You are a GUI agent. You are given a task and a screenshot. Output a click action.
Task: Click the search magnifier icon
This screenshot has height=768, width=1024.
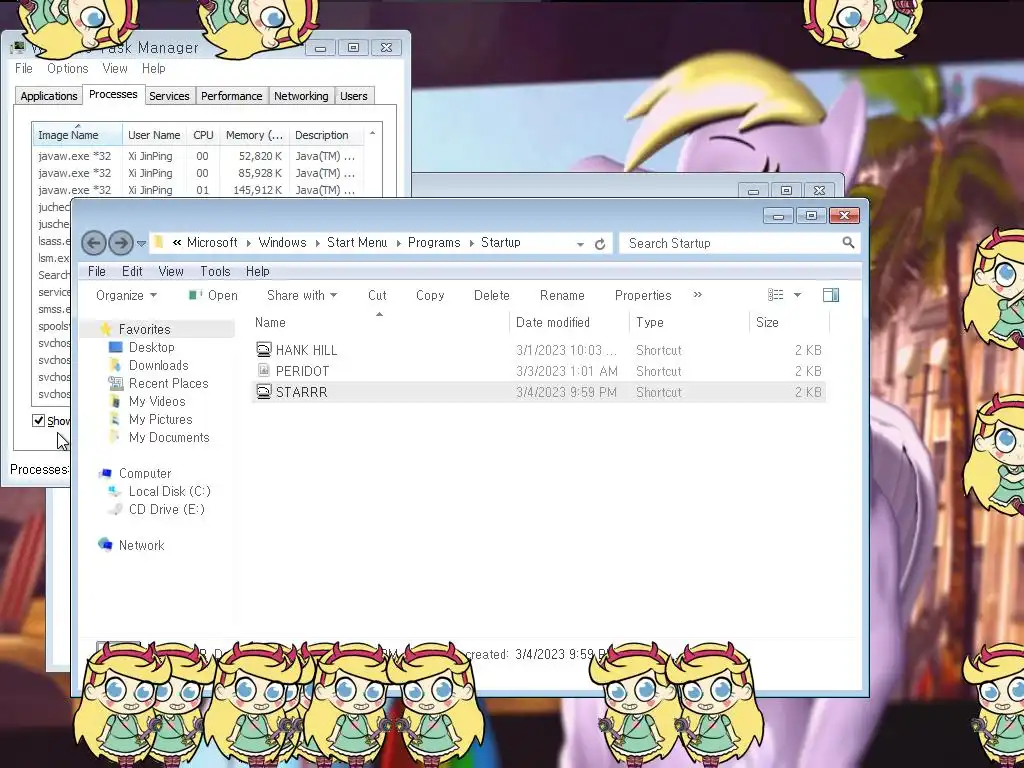coord(848,243)
